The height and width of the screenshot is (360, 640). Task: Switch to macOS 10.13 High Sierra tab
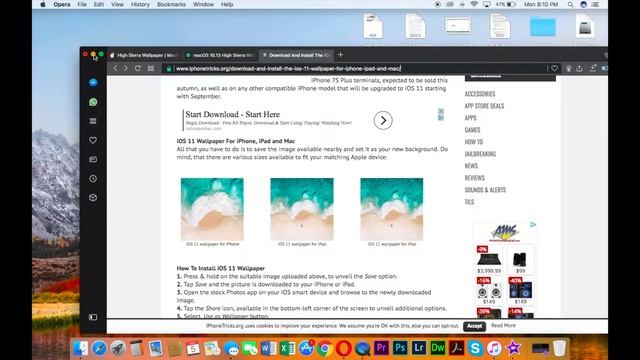pyautogui.click(x=220, y=55)
